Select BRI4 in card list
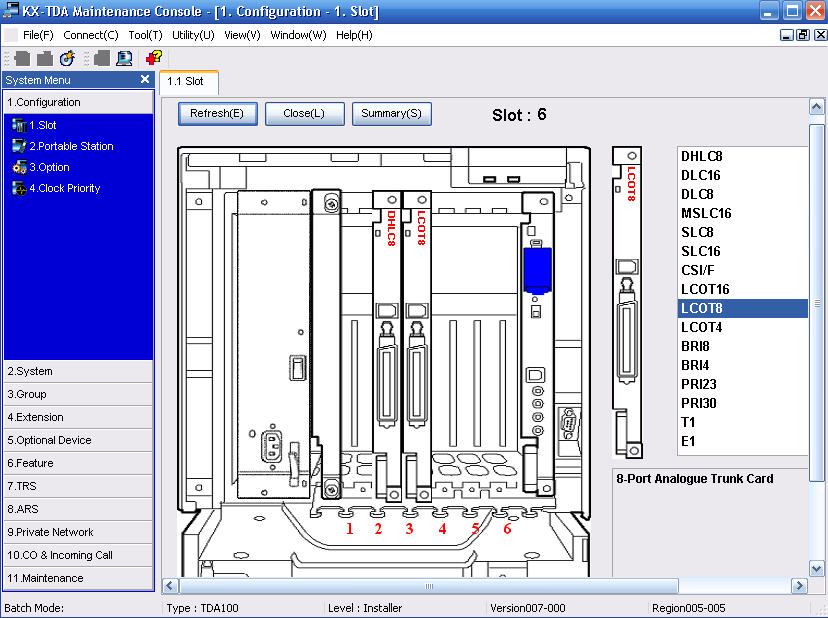The width and height of the screenshot is (828, 618). 742,366
